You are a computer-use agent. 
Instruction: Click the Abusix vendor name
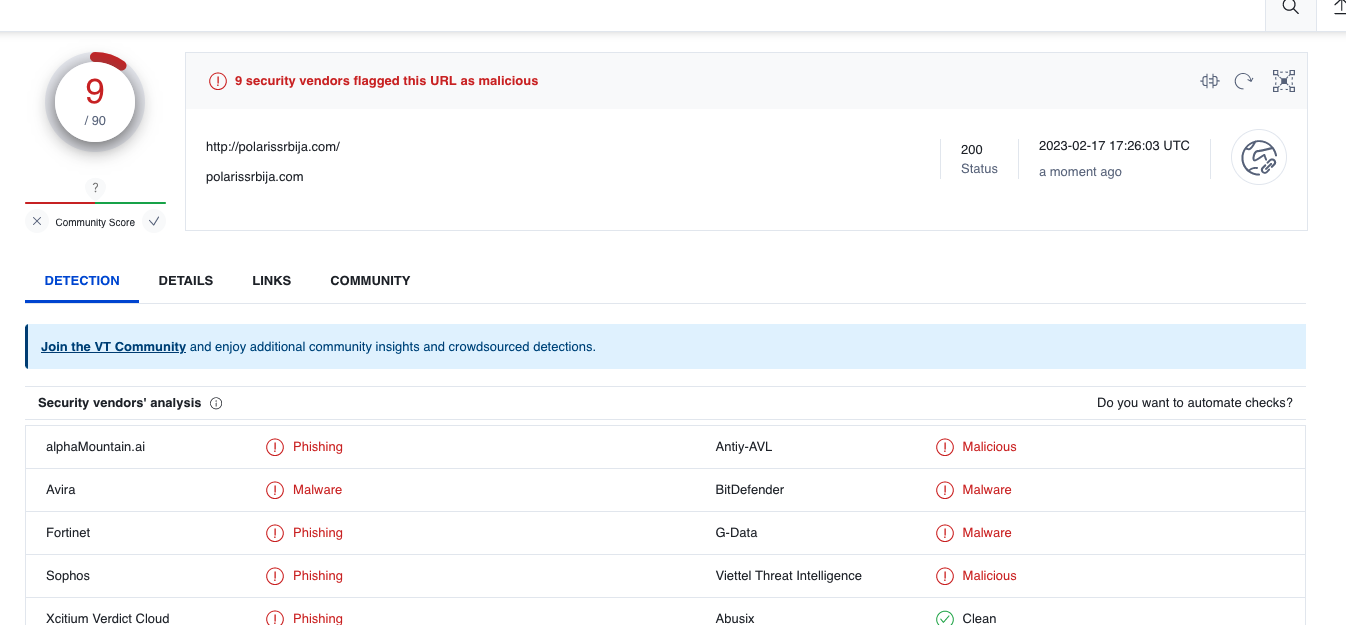tap(735, 618)
